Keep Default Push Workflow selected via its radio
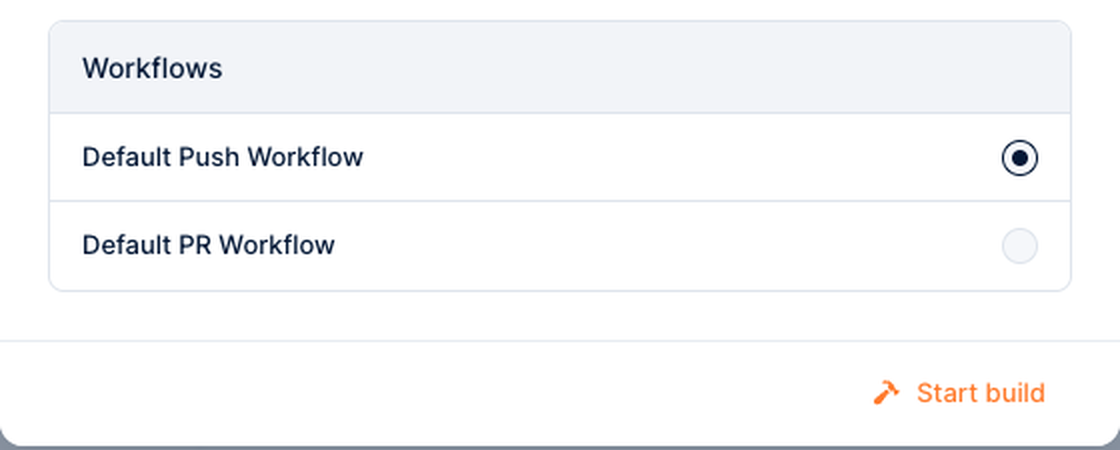This screenshot has height=450, width=1120. coord(1019,158)
